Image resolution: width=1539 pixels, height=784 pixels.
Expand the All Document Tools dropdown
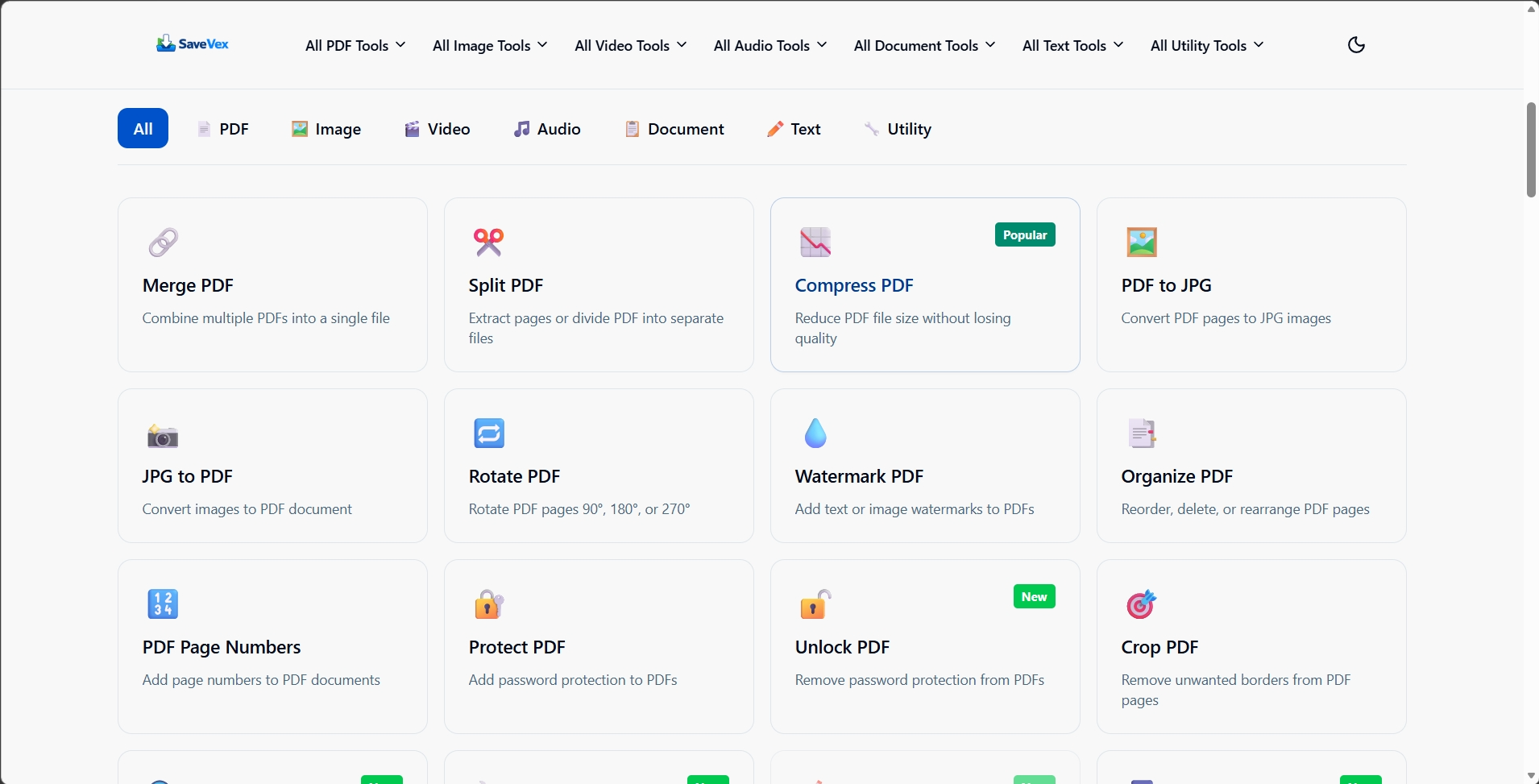click(925, 46)
